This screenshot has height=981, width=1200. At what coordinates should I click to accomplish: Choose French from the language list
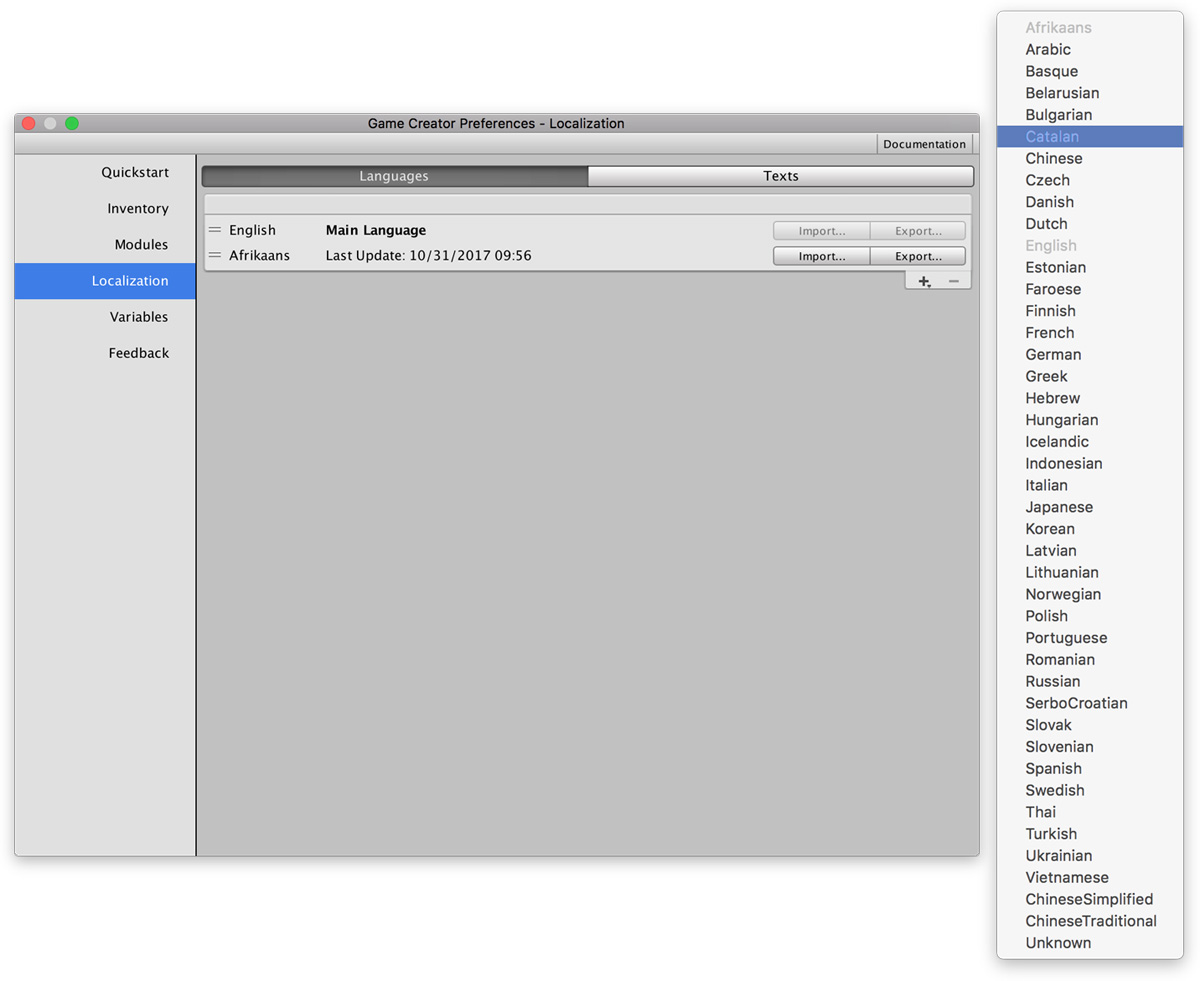tap(1090, 333)
